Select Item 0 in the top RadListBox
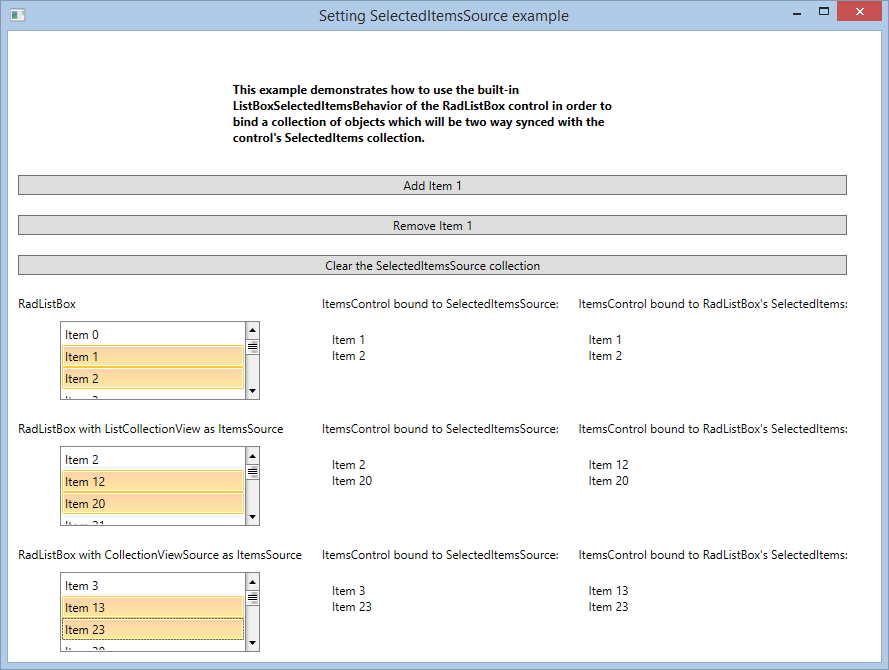Image resolution: width=889 pixels, height=670 pixels. (152, 335)
